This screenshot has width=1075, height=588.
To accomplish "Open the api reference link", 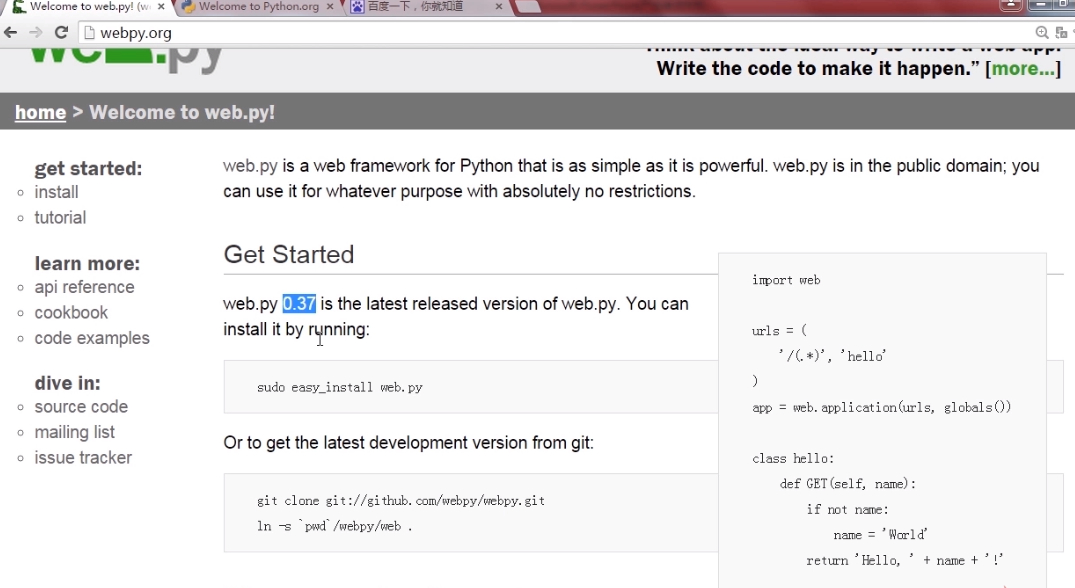I will [x=84, y=287].
